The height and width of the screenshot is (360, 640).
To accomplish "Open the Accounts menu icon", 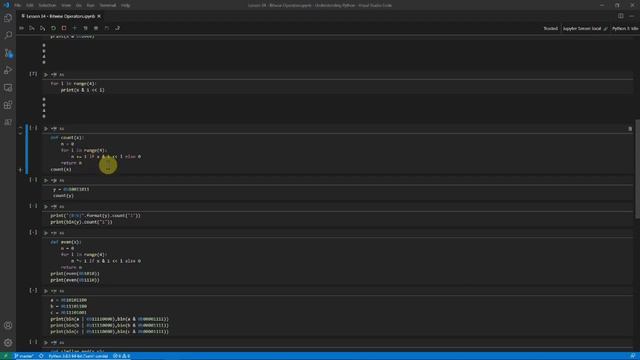I will (8, 325).
